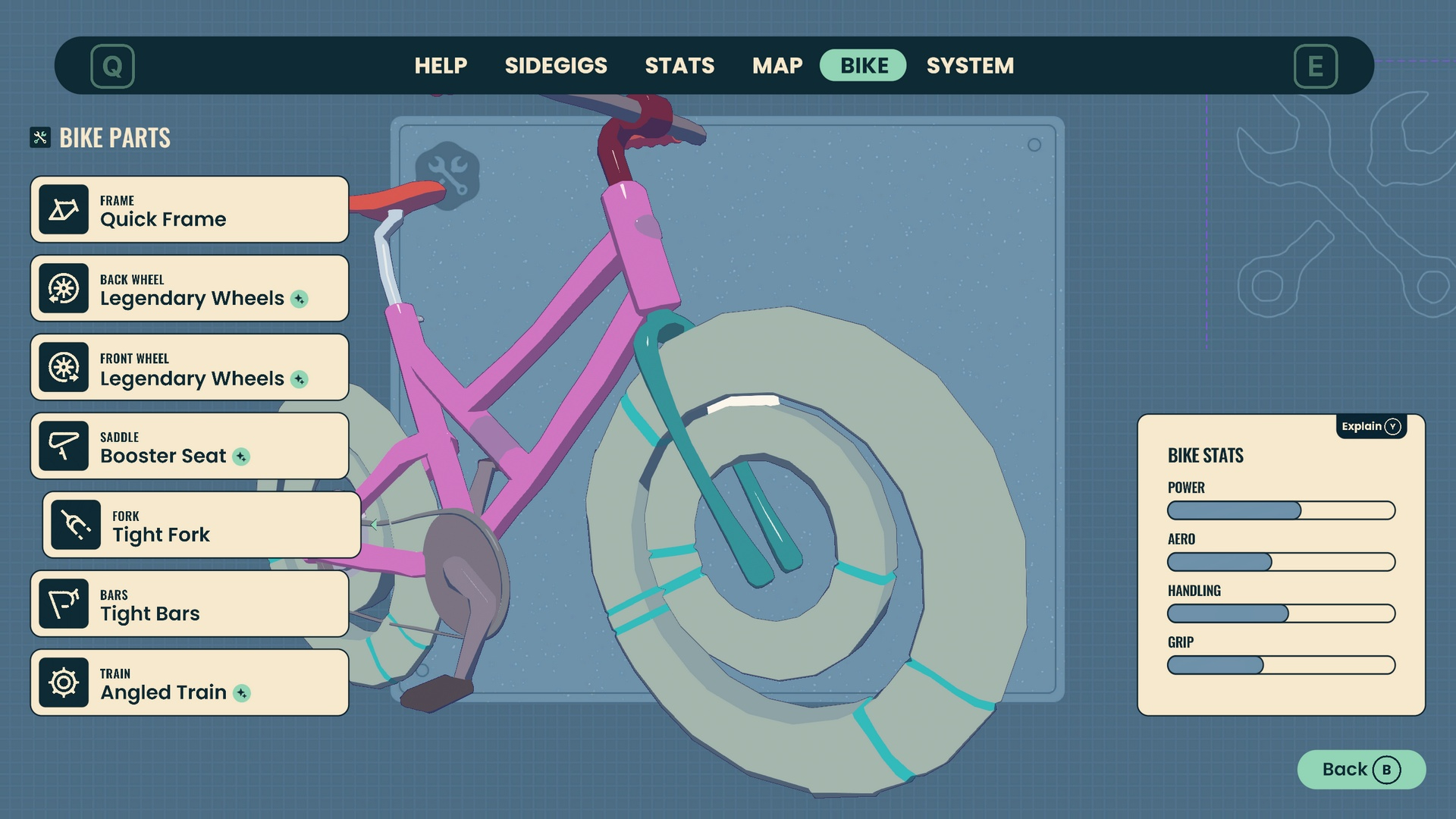This screenshot has height=819, width=1456.
Task: Click the Q previous-tab key icon
Action: click(112, 66)
